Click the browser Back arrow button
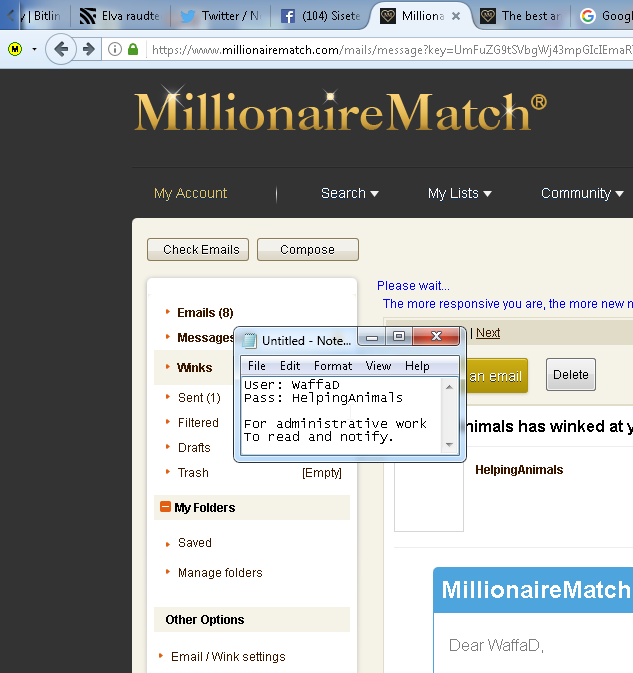This screenshot has width=633, height=673. pyautogui.click(x=61, y=49)
